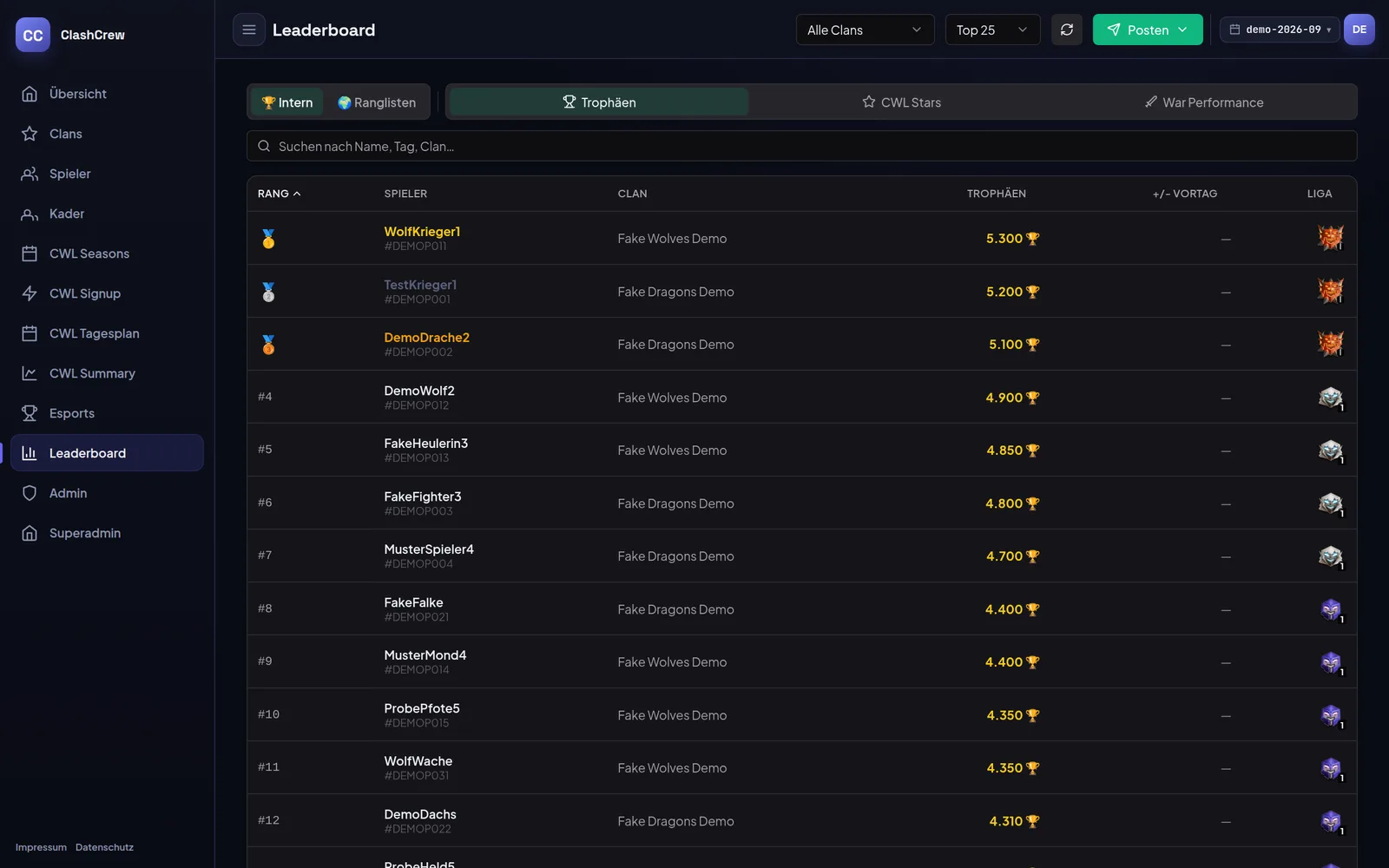Open the DE user avatar button
The image size is (1389, 868).
1359,30
